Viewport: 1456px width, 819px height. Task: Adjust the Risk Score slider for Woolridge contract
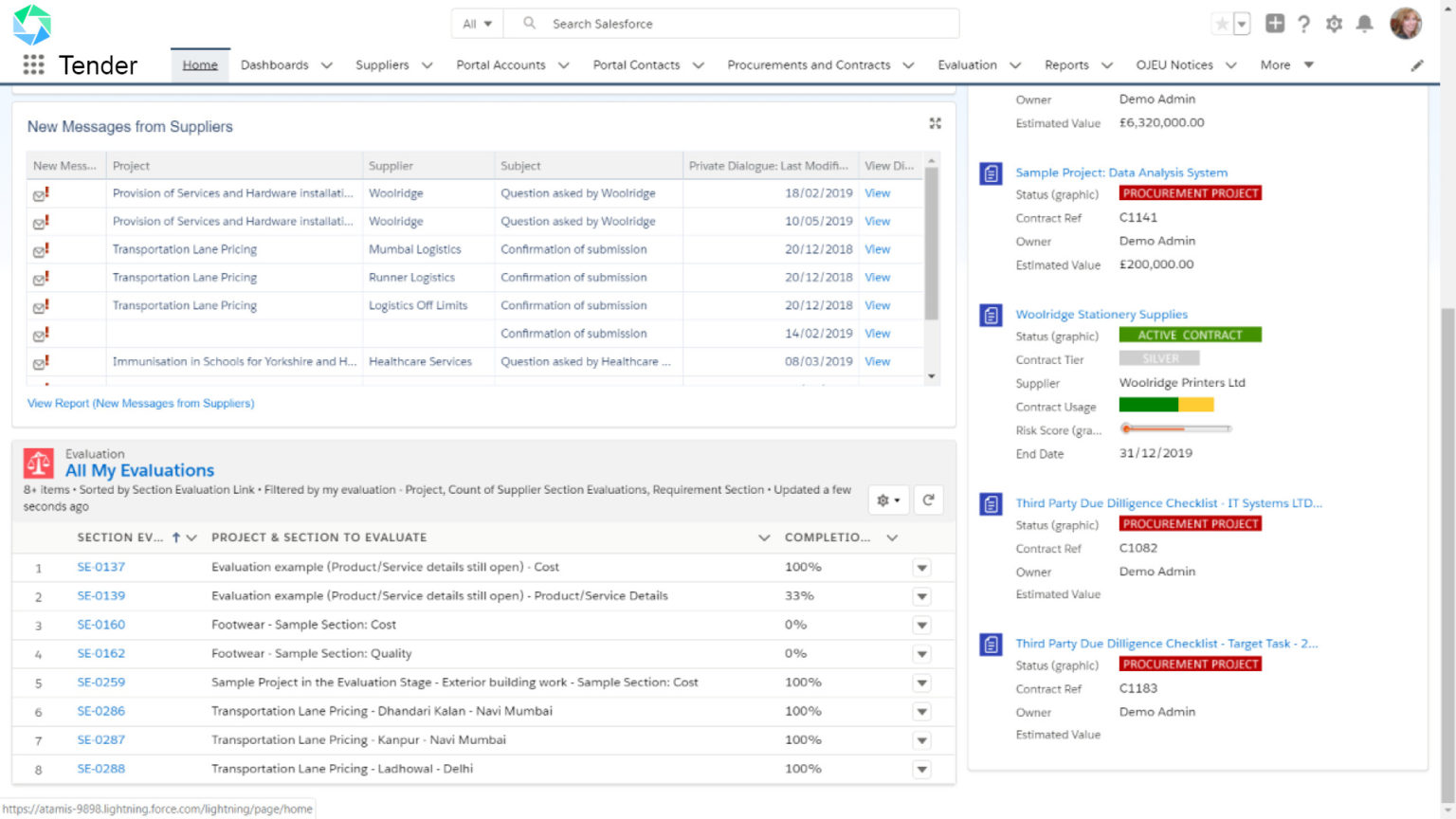point(1127,428)
